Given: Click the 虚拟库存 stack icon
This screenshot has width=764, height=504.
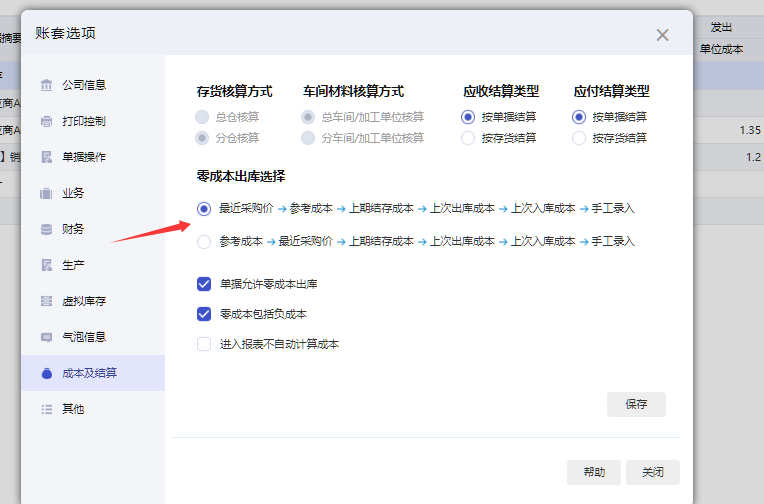Looking at the screenshot, I should click(x=46, y=301).
